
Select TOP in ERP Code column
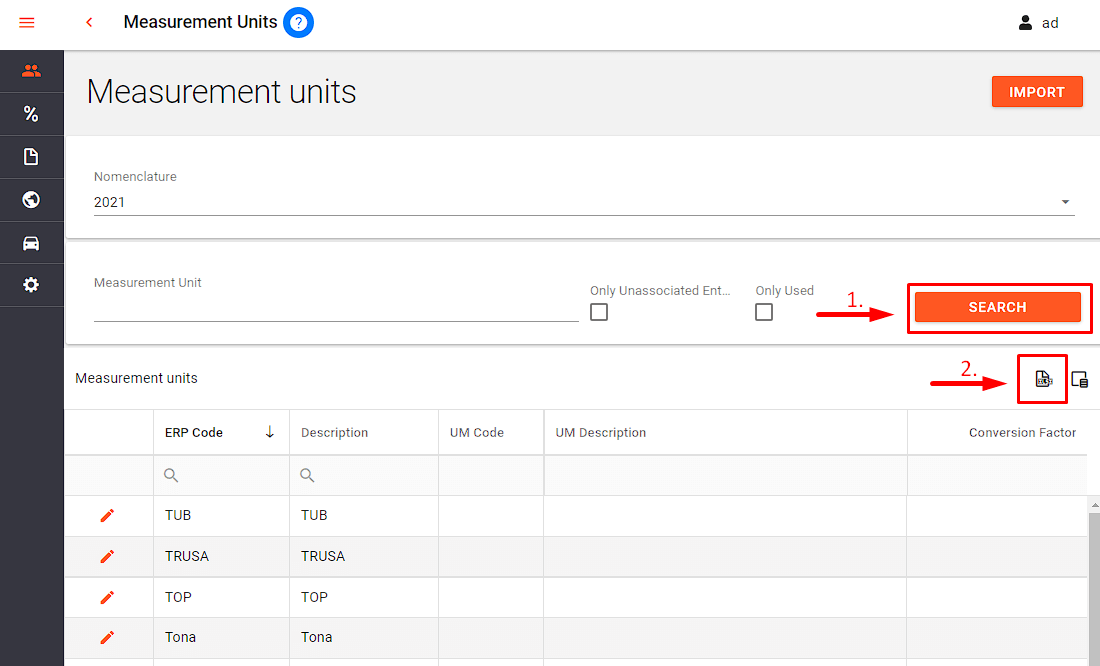pyautogui.click(x=178, y=597)
